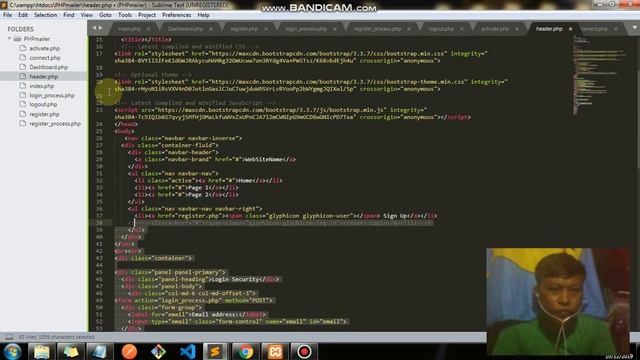Close the Dashboard.php tab
The height and width of the screenshot is (360, 640).
pyautogui.click(x=211, y=29)
